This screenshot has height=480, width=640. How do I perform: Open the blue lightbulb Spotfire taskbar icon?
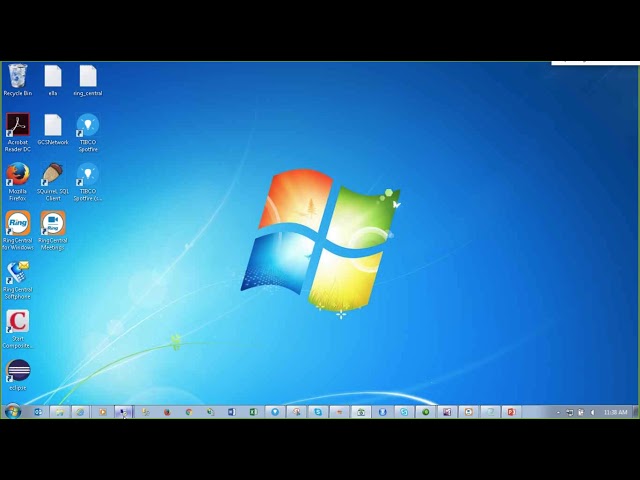(x=275, y=412)
